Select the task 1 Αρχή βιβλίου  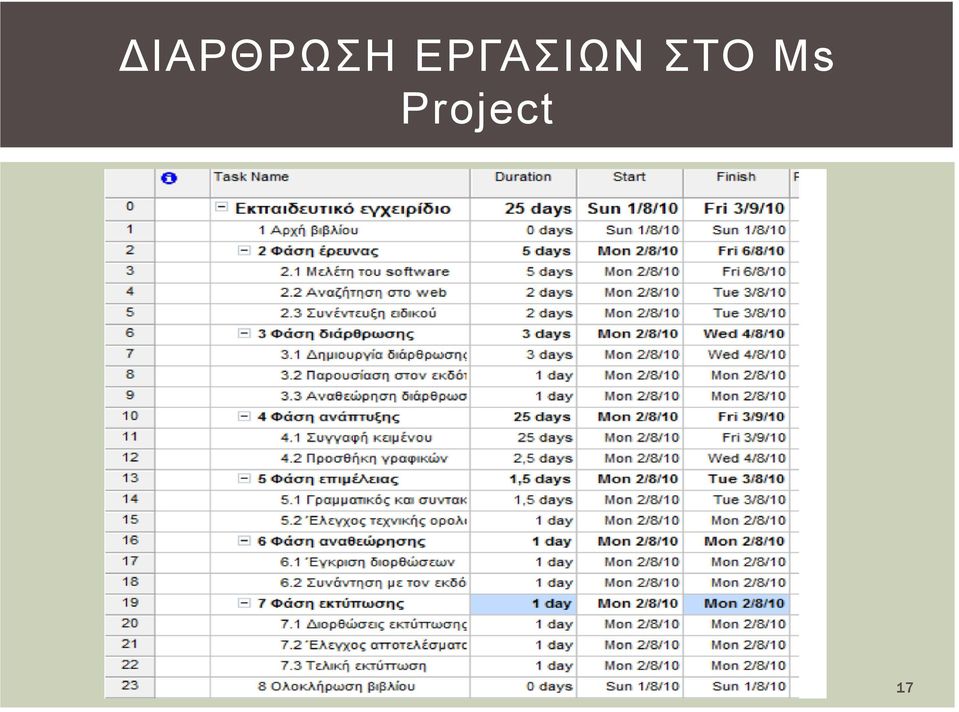(308, 231)
